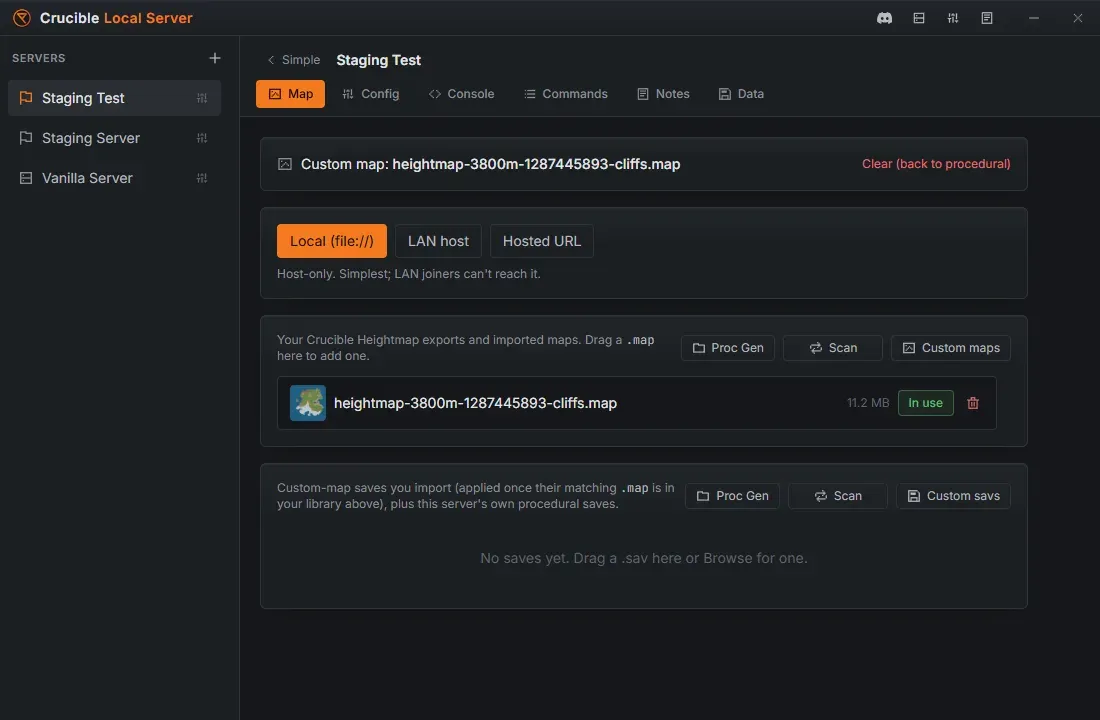Image resolution: width=1100 pixels, height=720 pixels.
Task: Open Custom maps folder button
Action: coord(951,348)
